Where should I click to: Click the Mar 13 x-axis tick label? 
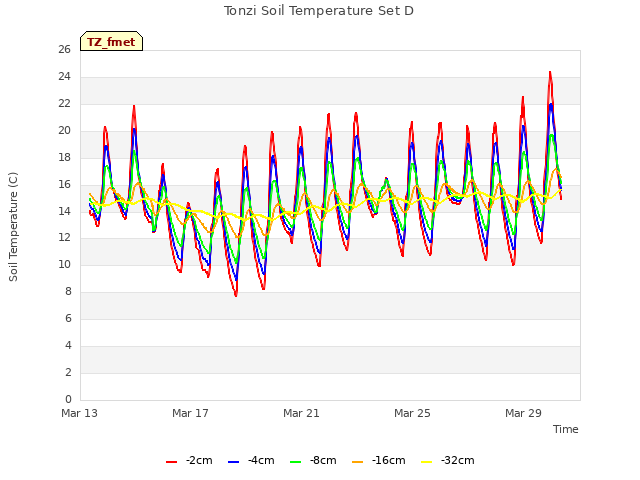pos(80,413)
